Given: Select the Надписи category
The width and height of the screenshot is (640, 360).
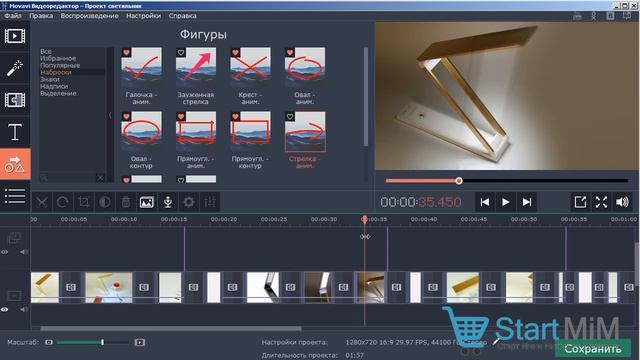Looking at the screenshot, I should click(54, 86).
